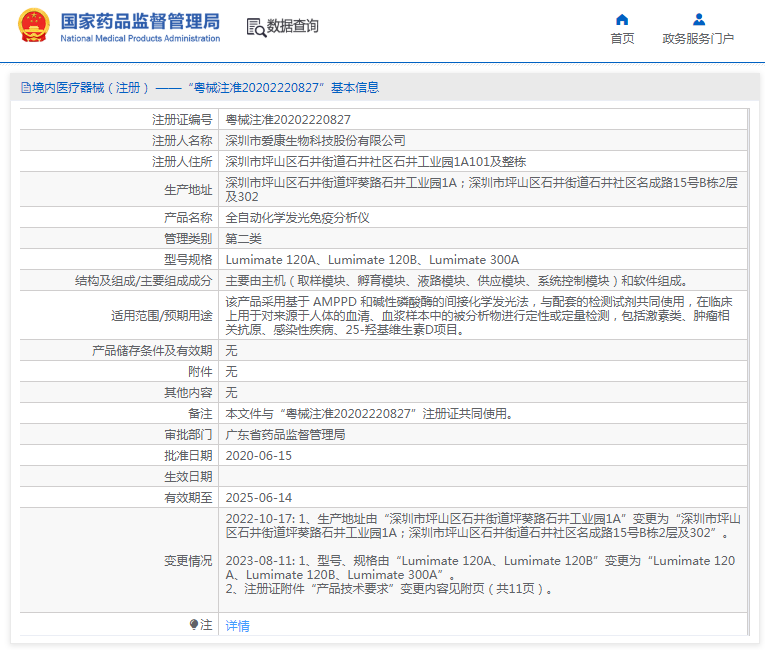This screenshot has width=765, height=650.
Task: Click the document icon before 境内医疗器械
Action: click(25, 88)
